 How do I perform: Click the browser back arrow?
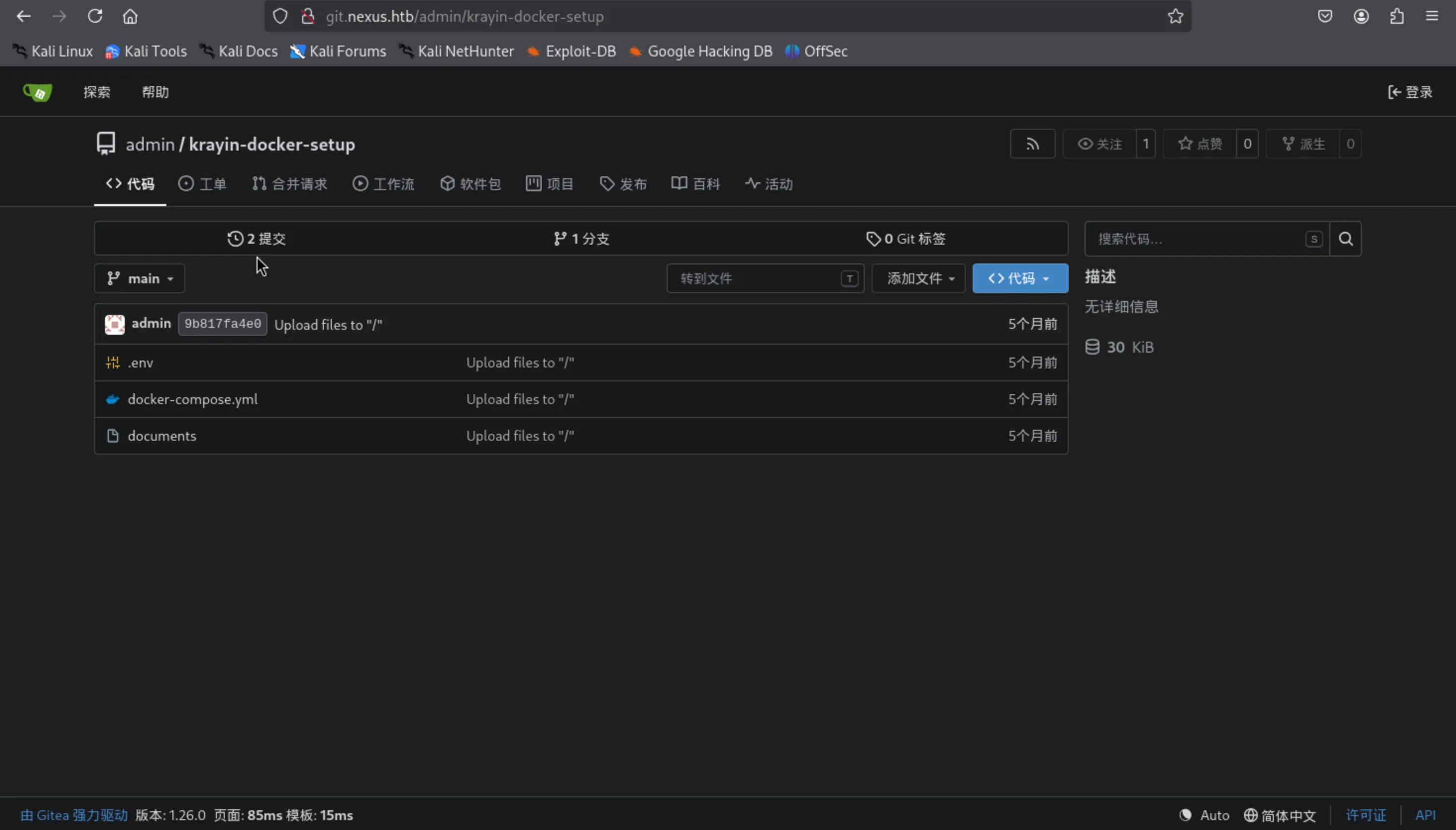pyautogui.click(x=23, y=16)
